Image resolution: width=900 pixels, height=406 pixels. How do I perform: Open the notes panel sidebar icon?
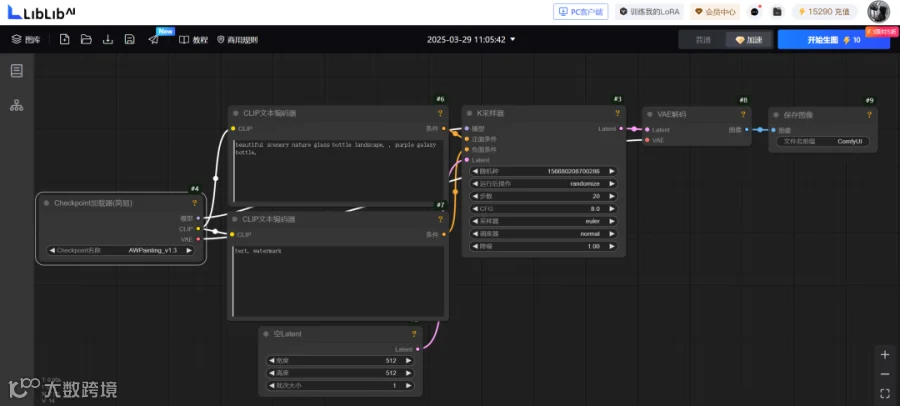17,71
